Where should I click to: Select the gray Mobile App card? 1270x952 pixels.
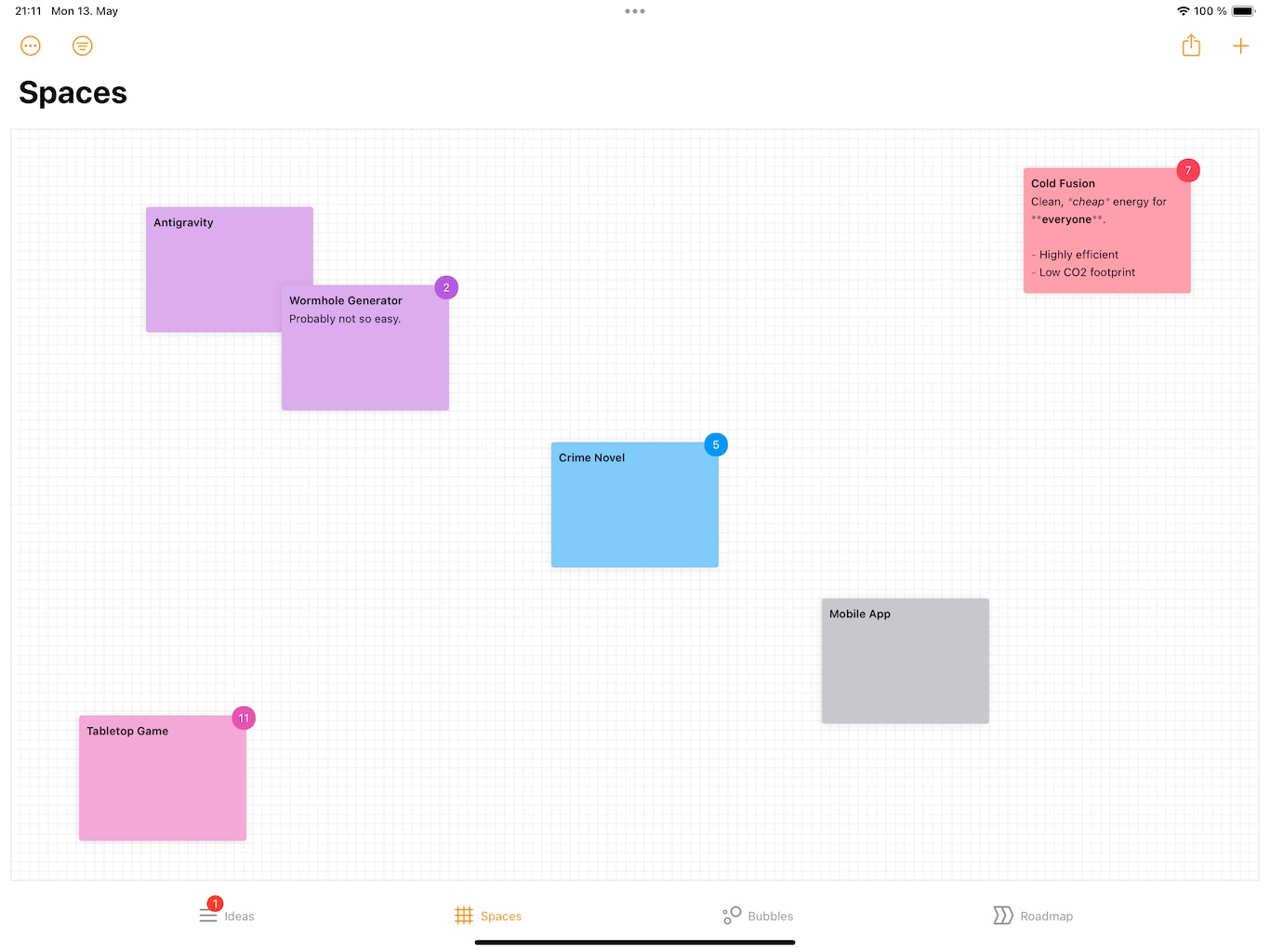pyautogui.click(x=905, y=661)
